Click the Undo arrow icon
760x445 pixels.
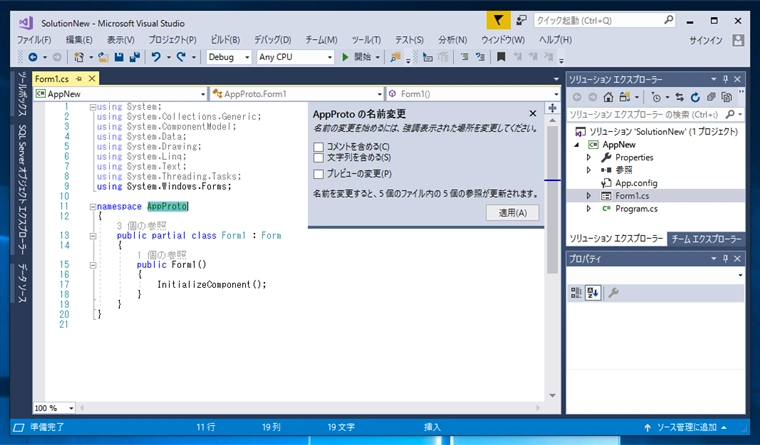tap(155, 57)
